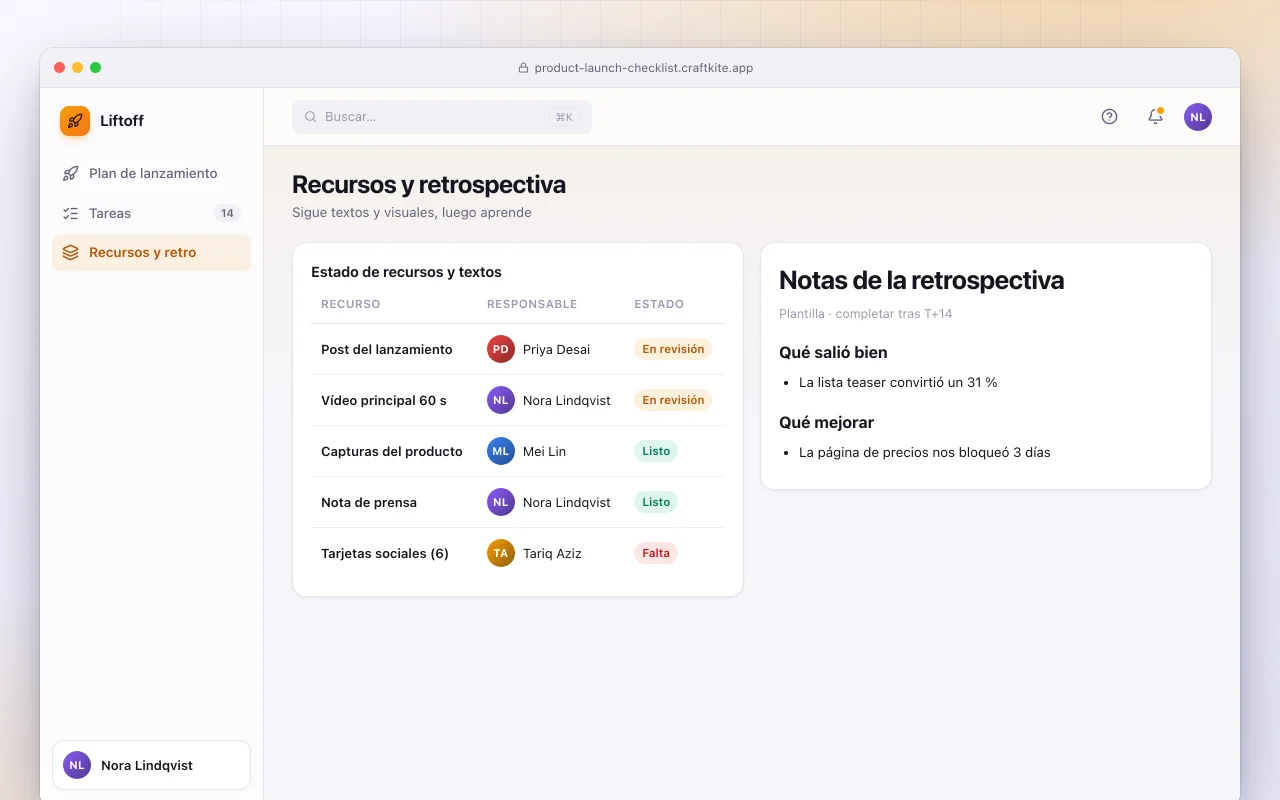Select Recursos y retro in sidebar

[x=151, y=253]
